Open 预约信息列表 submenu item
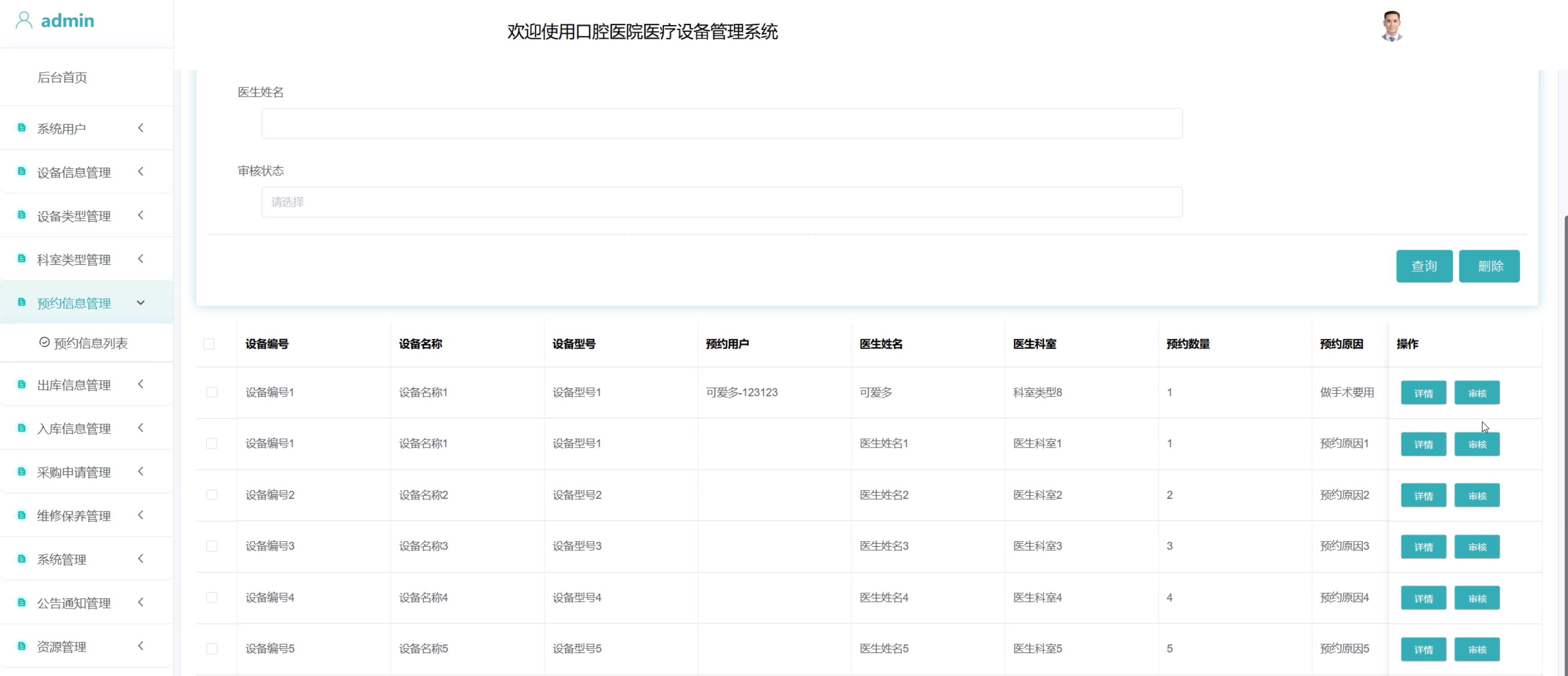This screenshot has height=676, width=1568. [91, 343]
